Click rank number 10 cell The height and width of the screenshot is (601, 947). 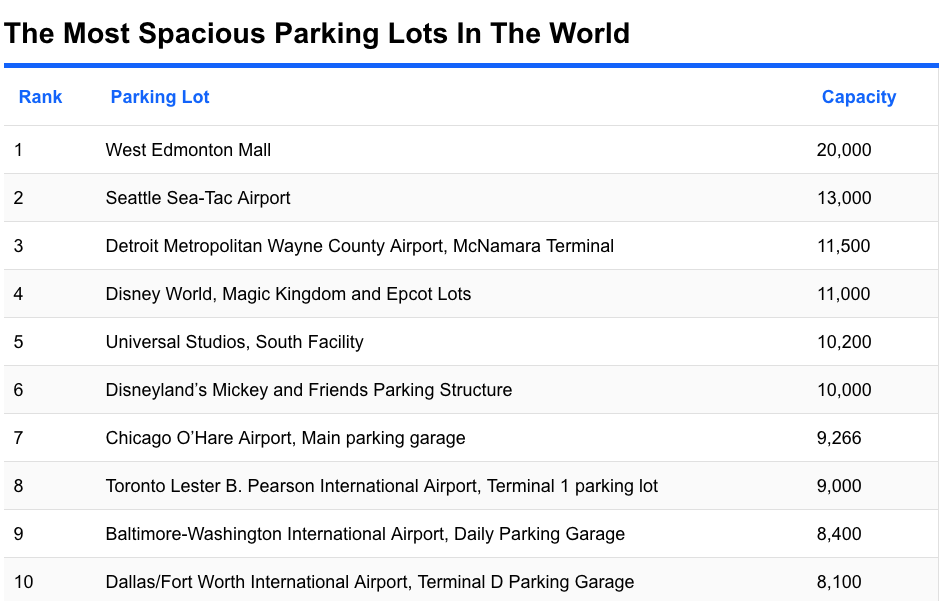pos(24,582)
